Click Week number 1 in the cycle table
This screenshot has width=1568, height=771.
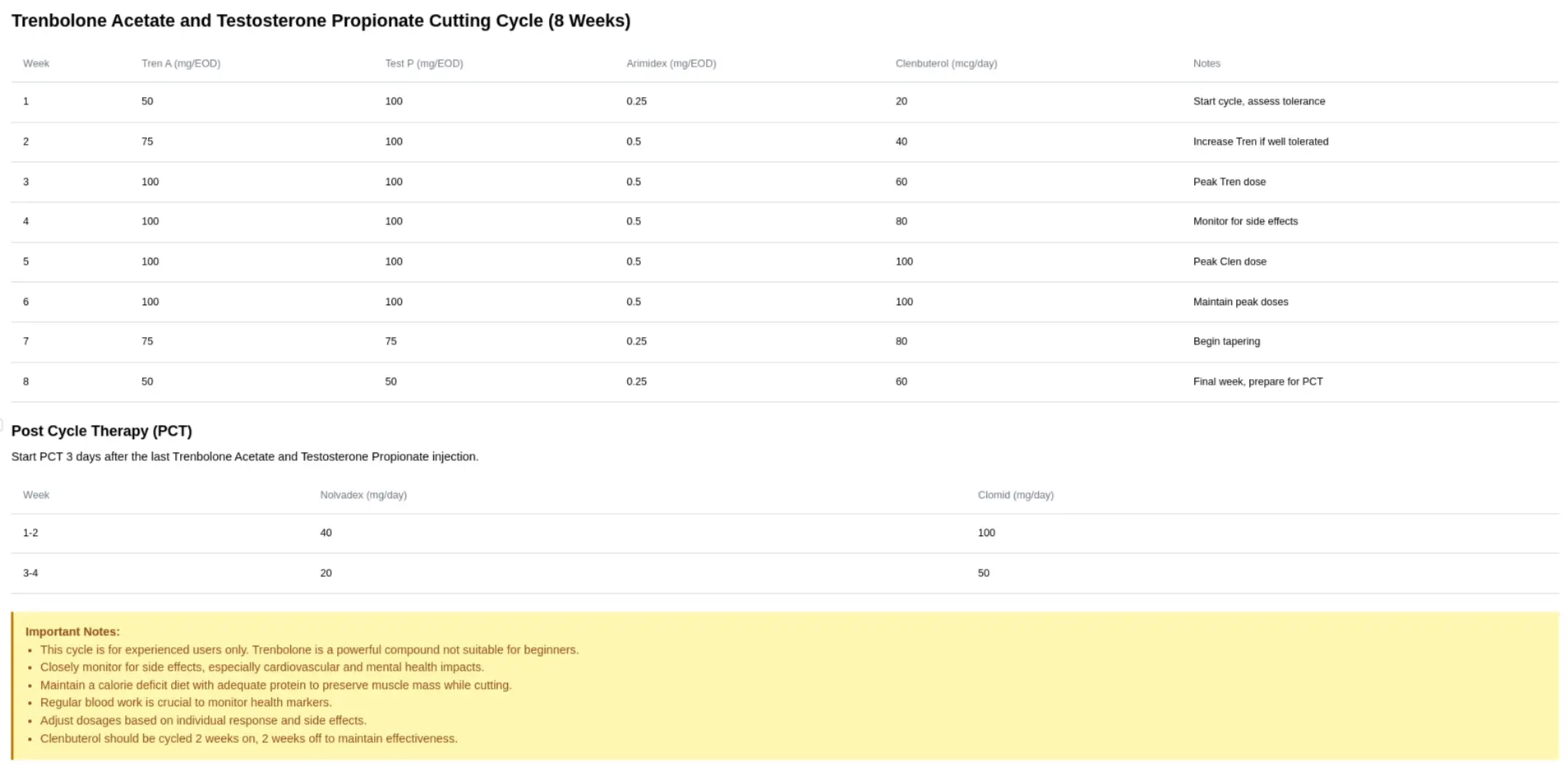coord(26,101)
